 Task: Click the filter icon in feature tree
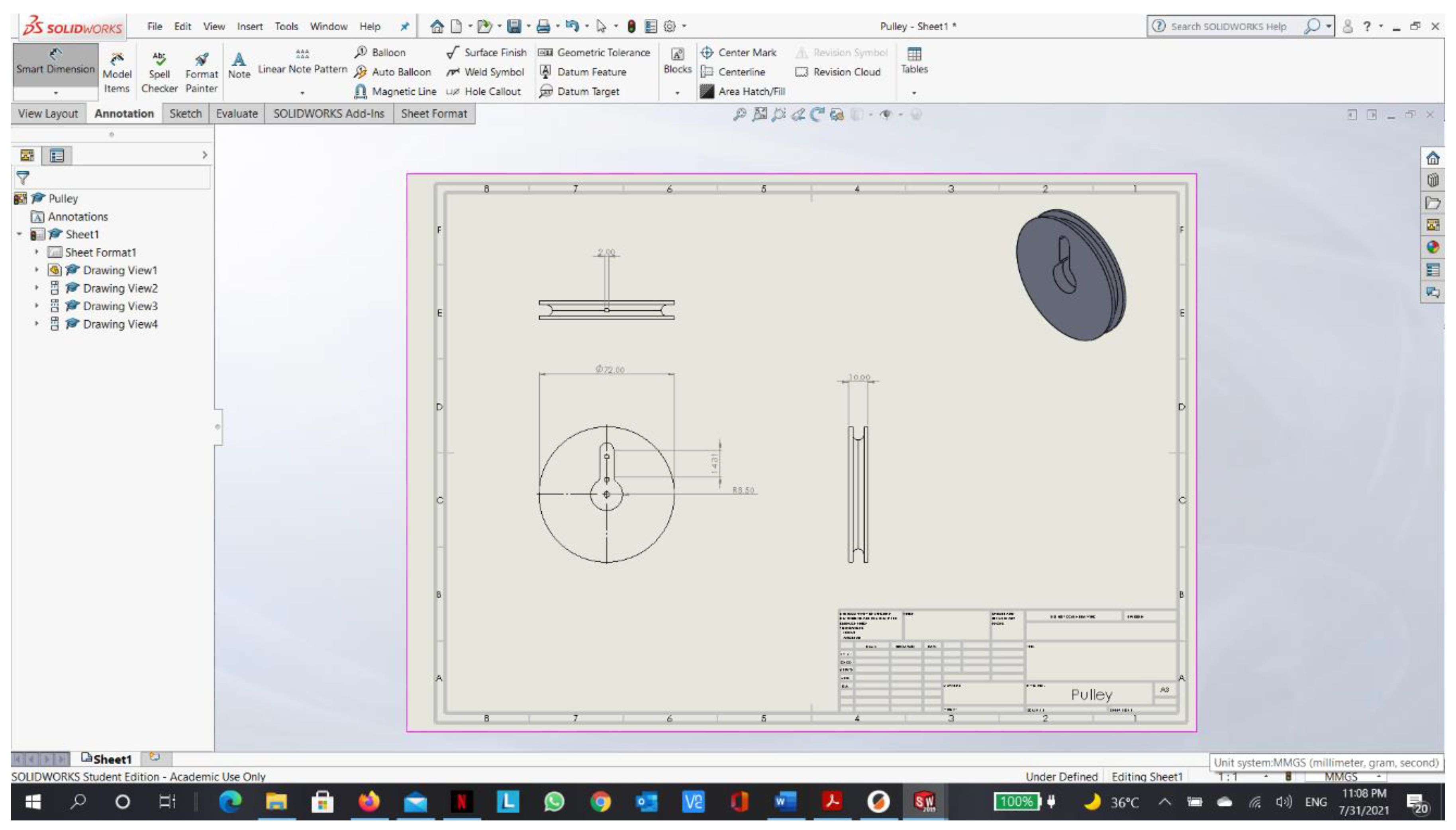coord(23,178)
